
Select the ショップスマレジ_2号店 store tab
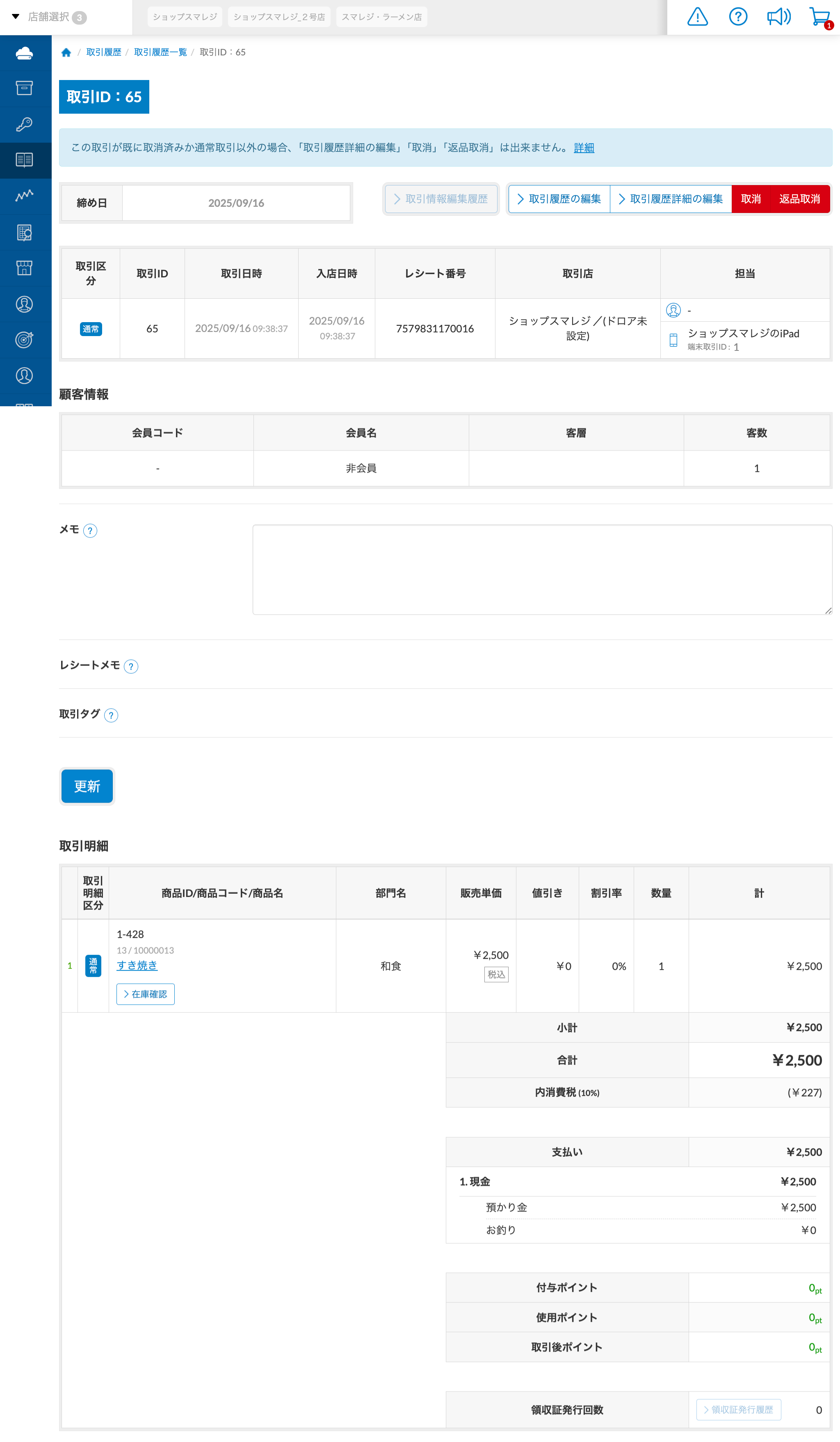point(279,17)
